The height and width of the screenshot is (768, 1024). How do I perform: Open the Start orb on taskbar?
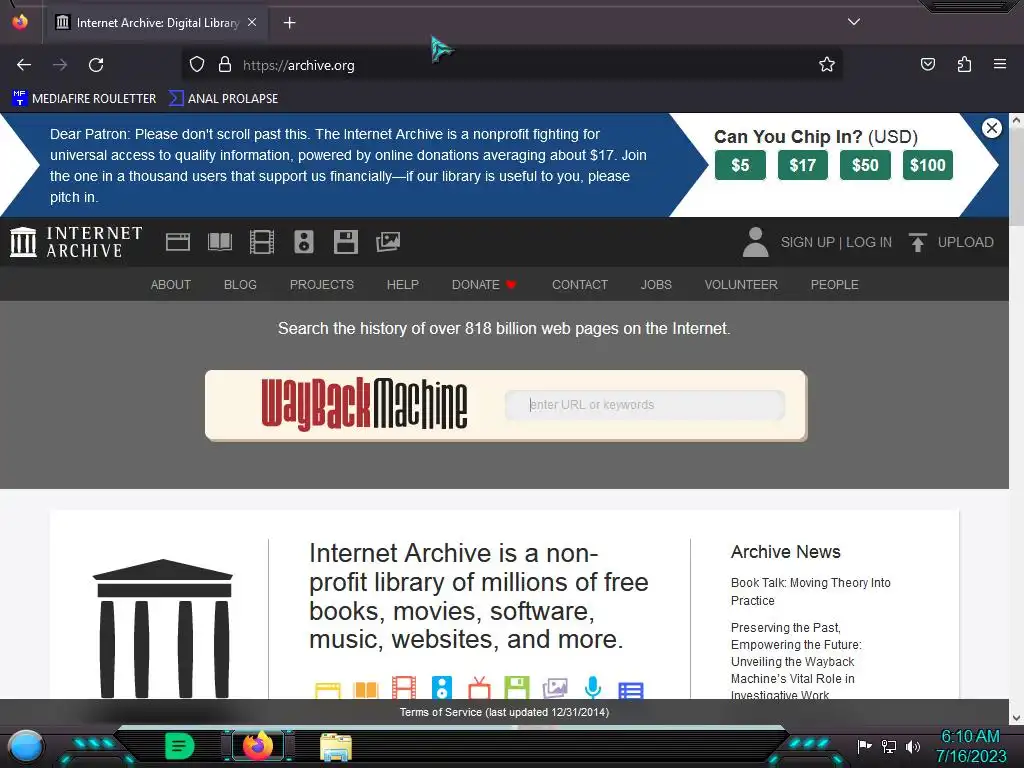[x=25, y=747]
